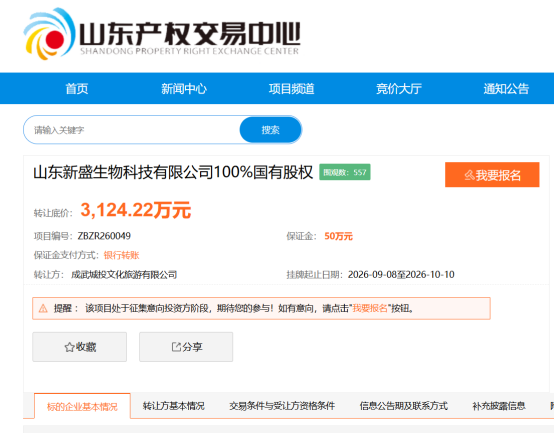Image resolution: width=554 pixels, height=434 pixels.
Task: Click listing dates 2026-09-08至2026-10-10
Action: (401, 275)
